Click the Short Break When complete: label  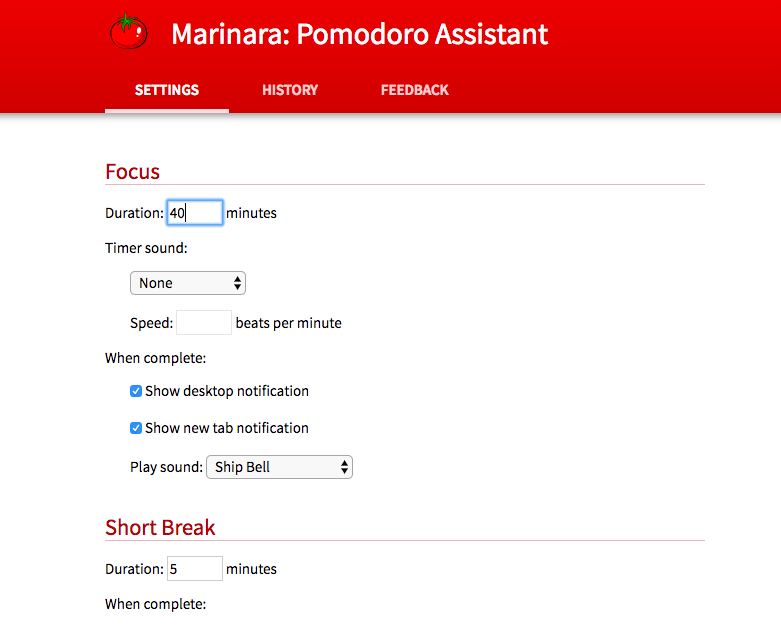click(155, 605)
